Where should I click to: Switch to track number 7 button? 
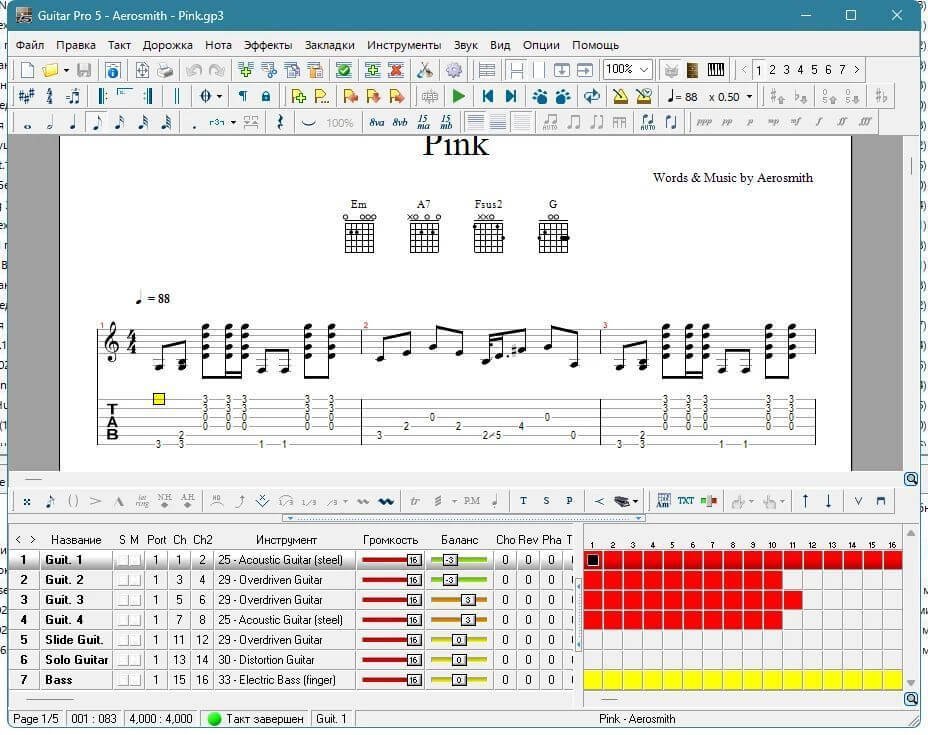tap(842, 70)
